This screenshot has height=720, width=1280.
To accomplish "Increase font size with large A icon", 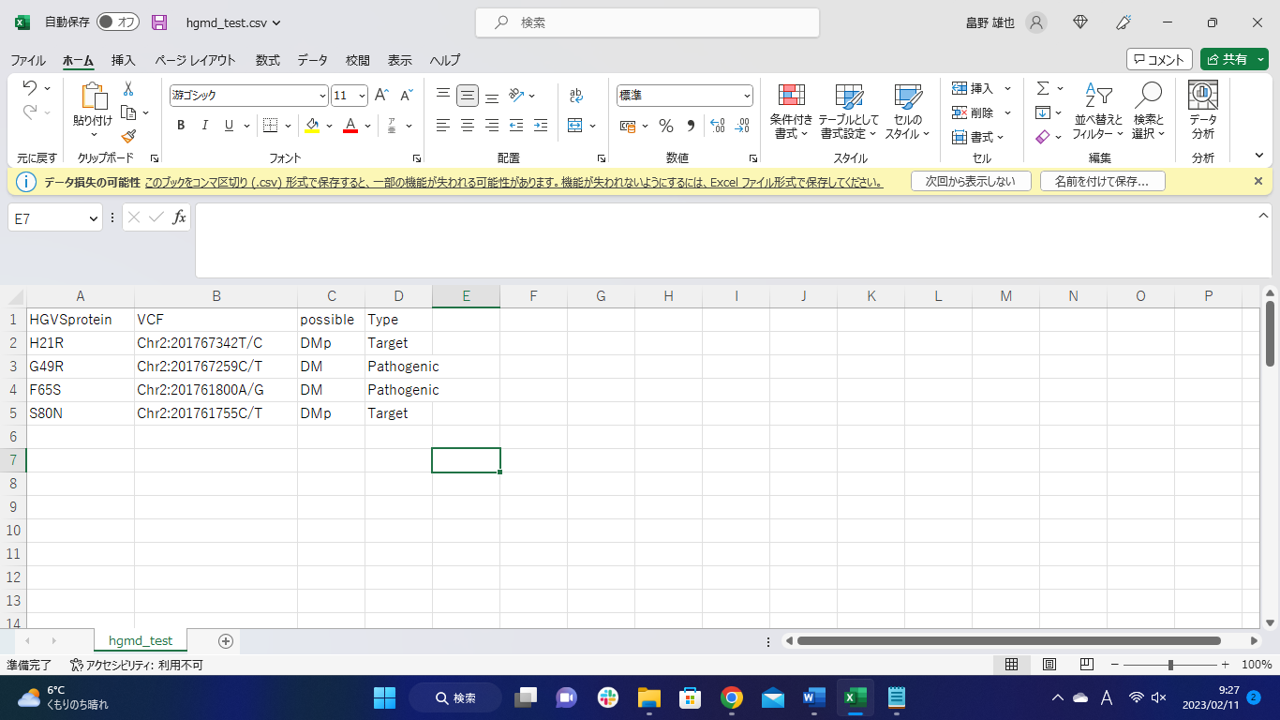I will 381,96.
